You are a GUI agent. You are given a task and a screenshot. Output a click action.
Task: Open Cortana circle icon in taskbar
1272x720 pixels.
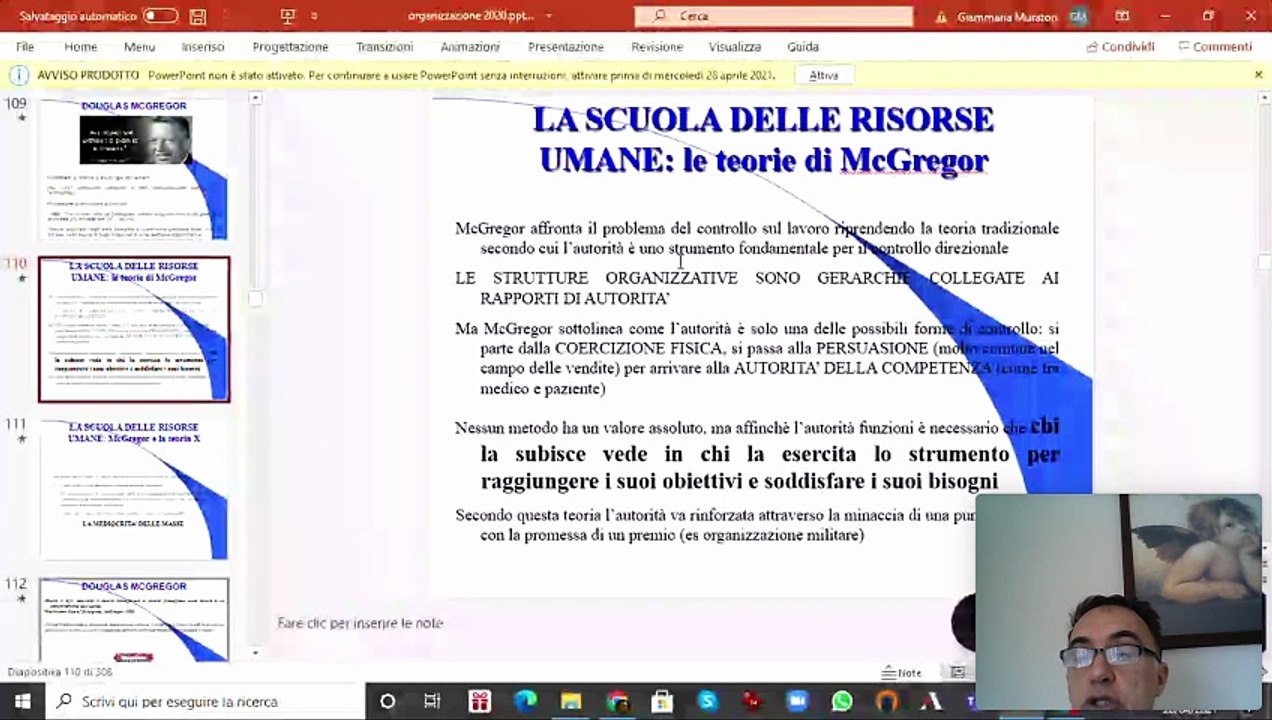(x=388, y=701)
